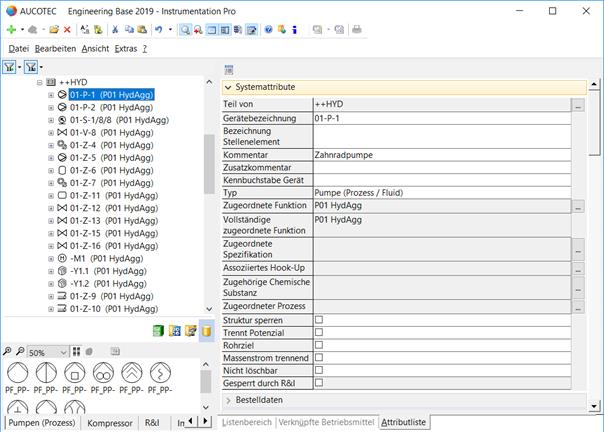This screenshot has width=604, height=432.
Task: Click the rename A-to-B toolbar icon
Action: coord(85,30)
